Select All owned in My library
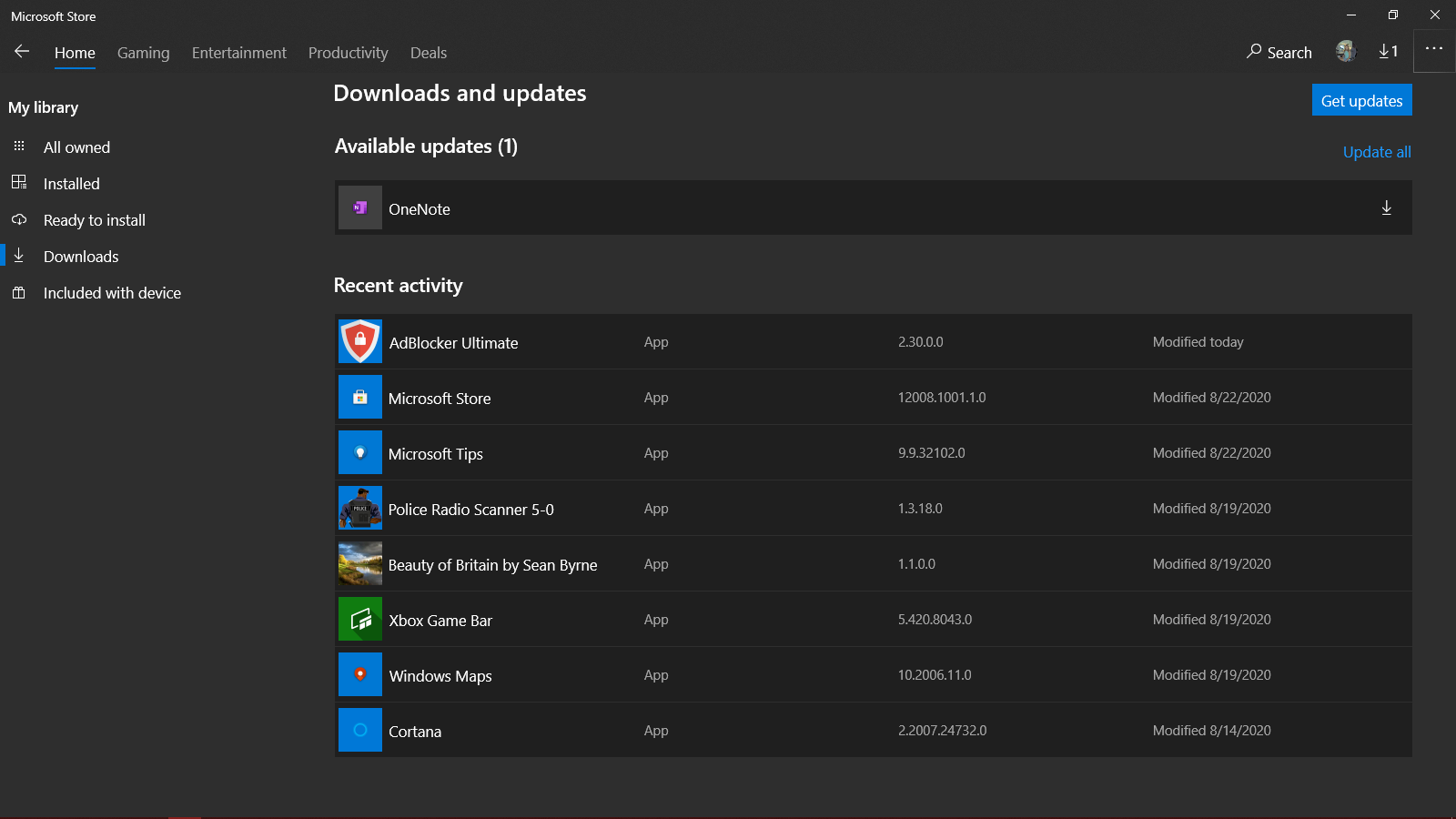Image resolution: width=1456 pixels, height=819 pixels. [x=76, y=147]
